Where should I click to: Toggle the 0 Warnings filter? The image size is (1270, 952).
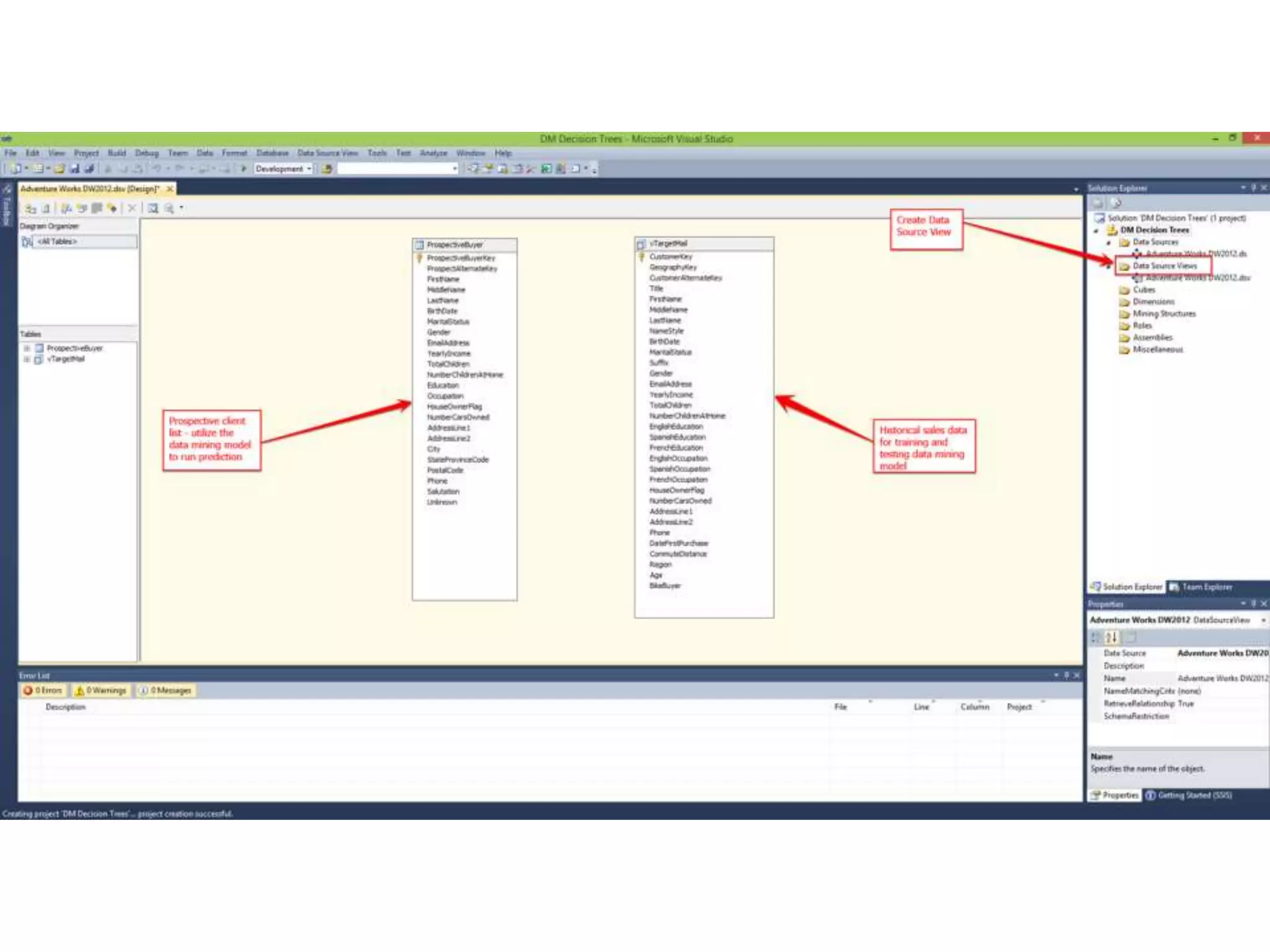tap(100, 690)
